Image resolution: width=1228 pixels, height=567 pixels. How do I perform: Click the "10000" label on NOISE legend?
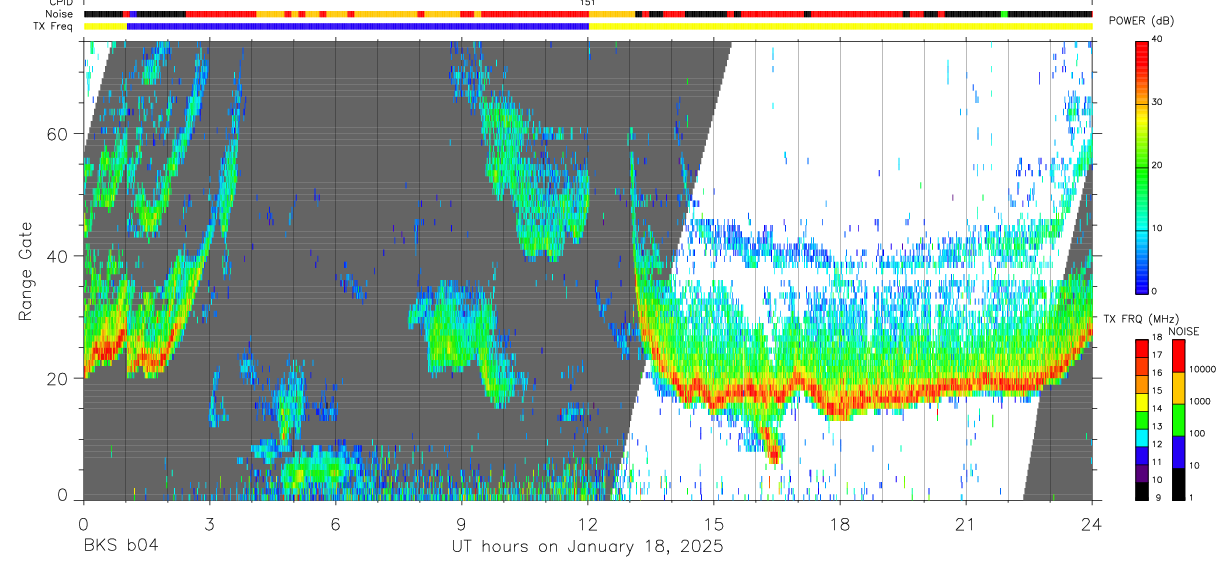pos(1205,369)
